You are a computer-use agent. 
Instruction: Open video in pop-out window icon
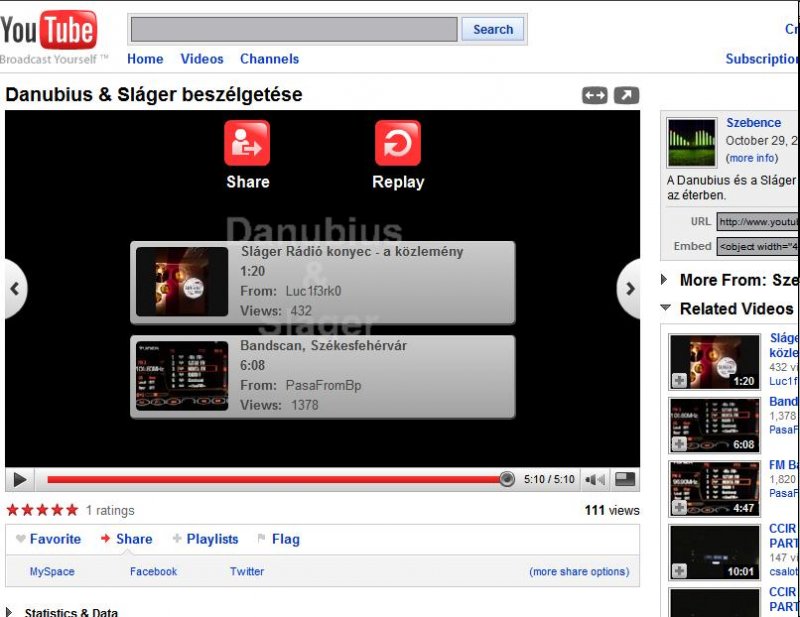click(x=626, y=95)
